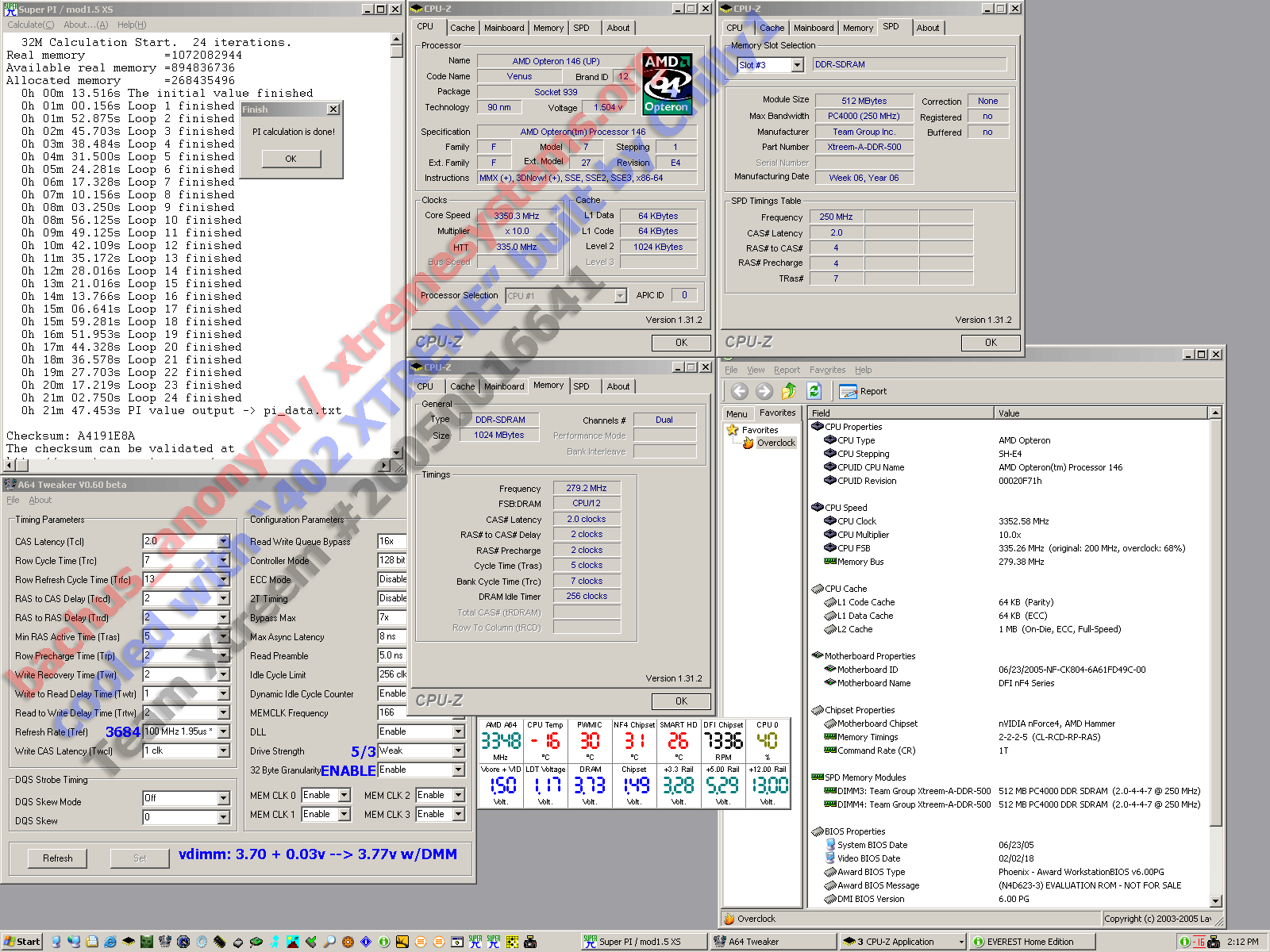
Task: Click the Motherboard Properties icon in EVEREST list
Action: coord(818,656)
